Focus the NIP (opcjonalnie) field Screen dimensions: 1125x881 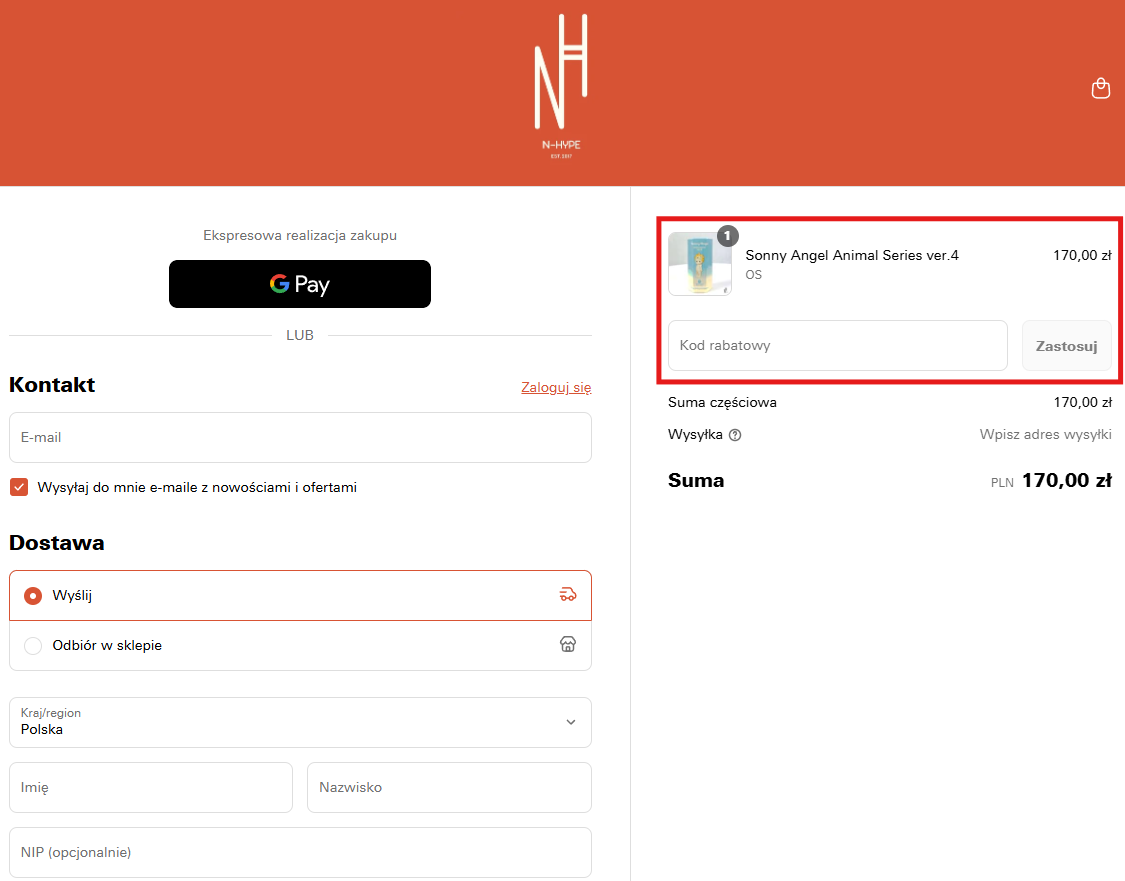pos(300,852)
